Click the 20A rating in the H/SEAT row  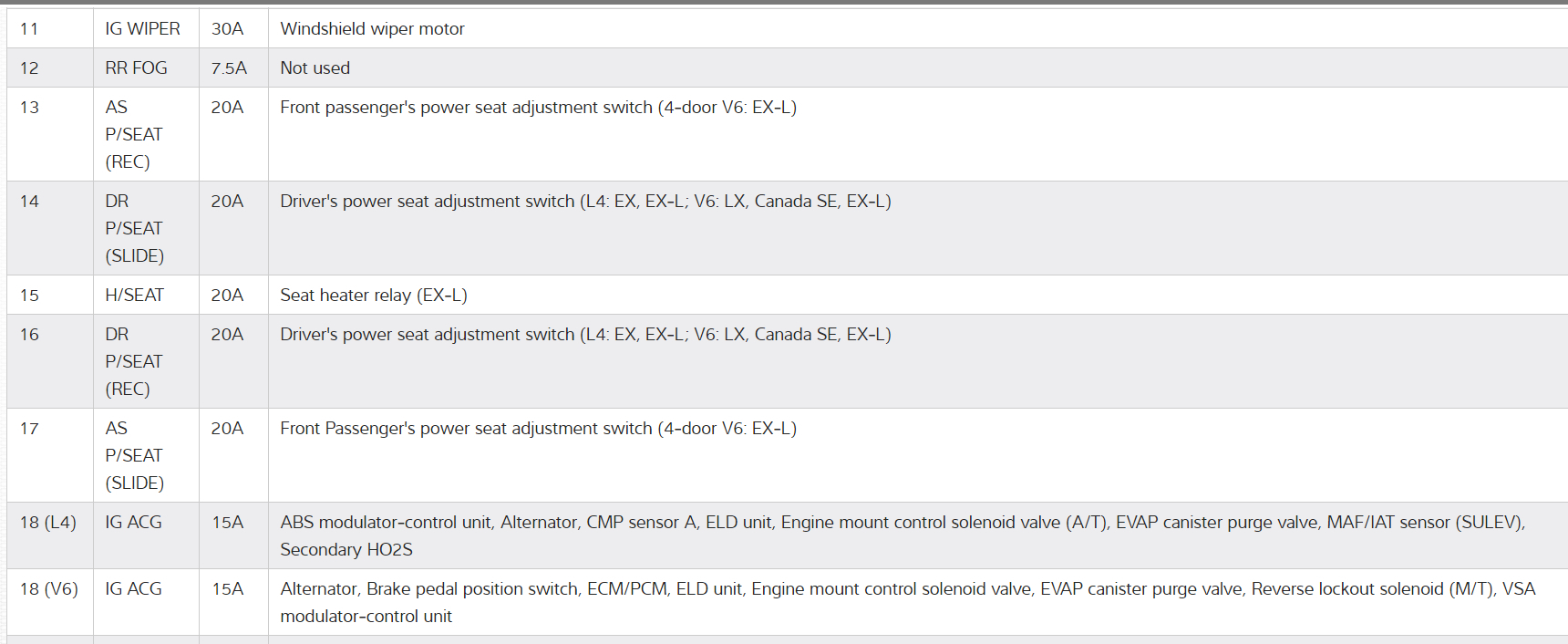pos(227,296)
